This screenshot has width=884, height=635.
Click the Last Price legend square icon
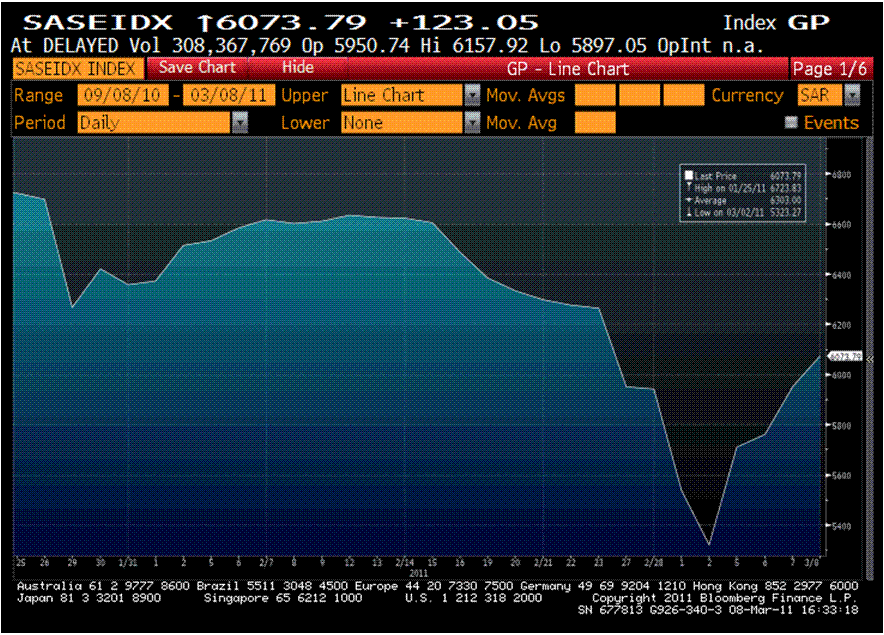click(688, 175)
